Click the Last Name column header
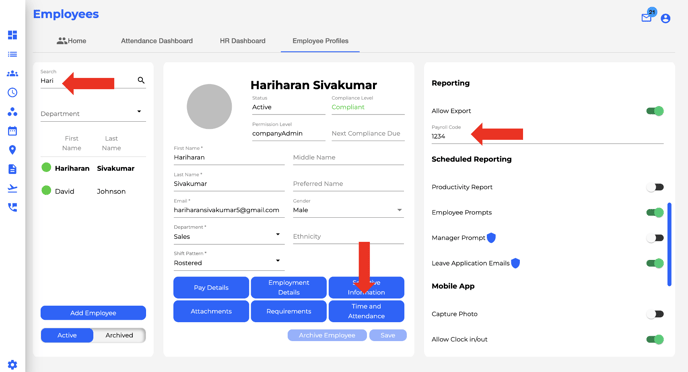Screen dimensions: 688x372 [111, 143]
